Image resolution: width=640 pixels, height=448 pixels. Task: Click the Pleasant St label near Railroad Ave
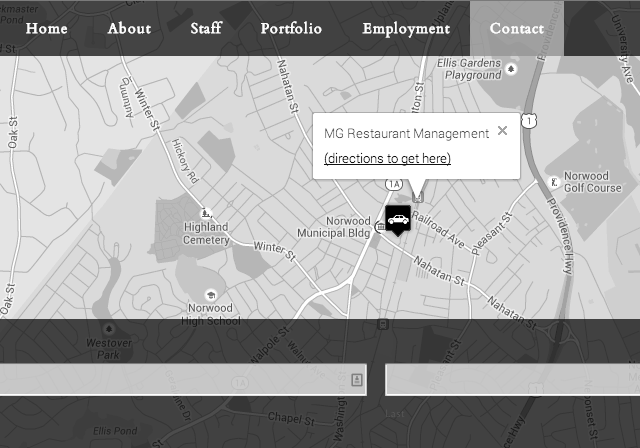click(491, 233)
